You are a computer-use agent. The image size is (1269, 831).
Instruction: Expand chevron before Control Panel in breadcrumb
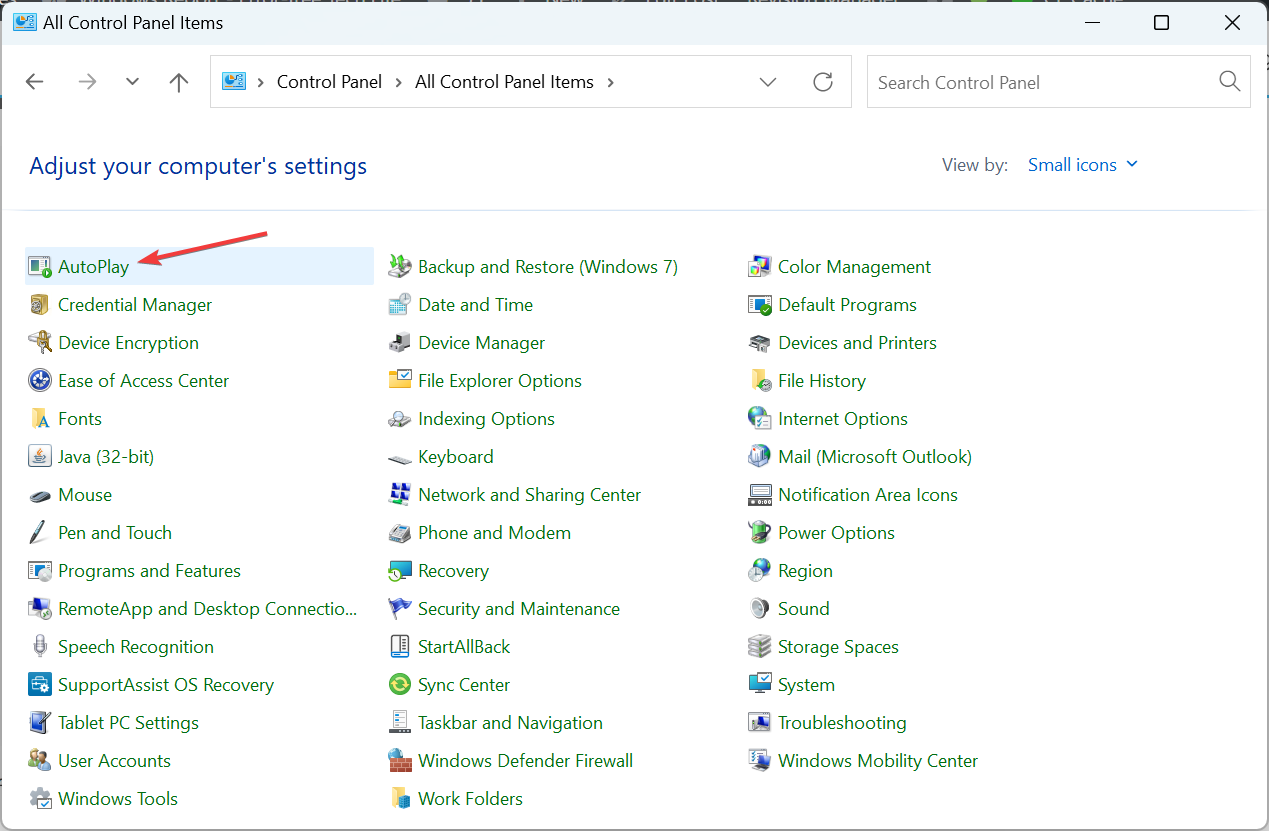261,82
